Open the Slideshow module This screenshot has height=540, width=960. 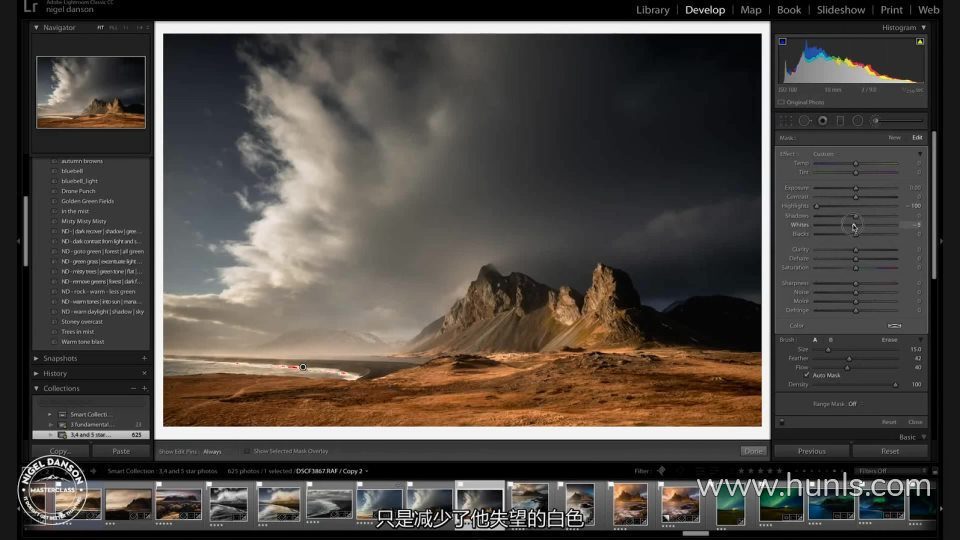click(841, 10)
